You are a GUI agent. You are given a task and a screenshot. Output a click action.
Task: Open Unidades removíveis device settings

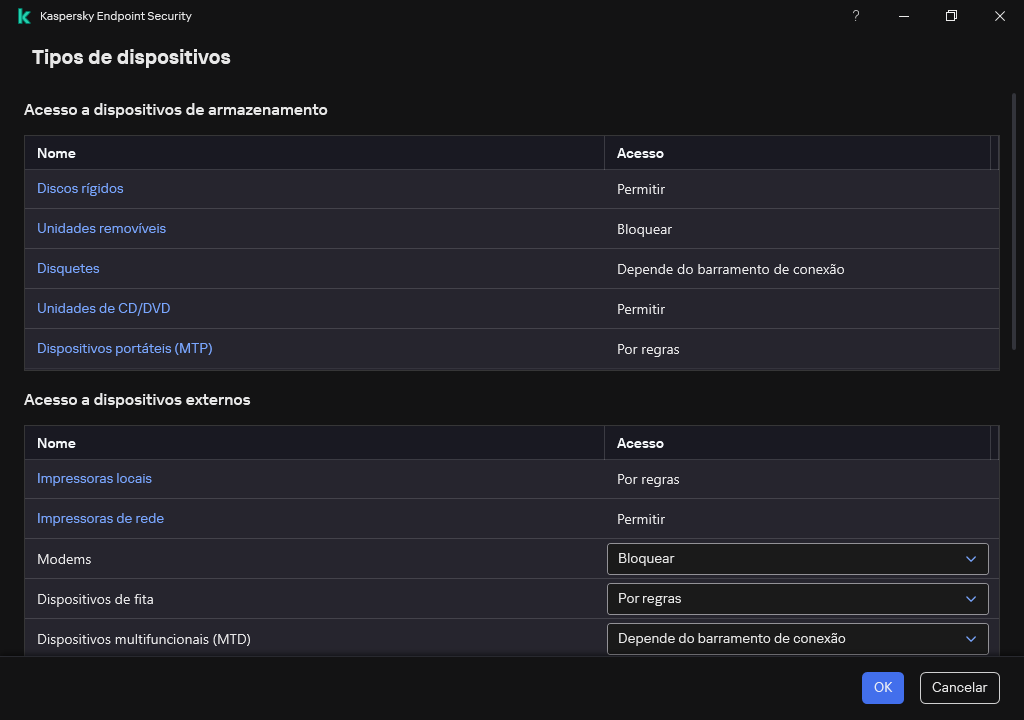tap(101, 228)
